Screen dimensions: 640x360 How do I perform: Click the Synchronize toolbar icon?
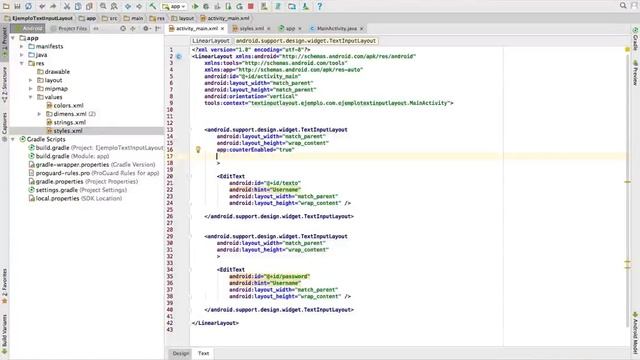[x=29, y=6]
